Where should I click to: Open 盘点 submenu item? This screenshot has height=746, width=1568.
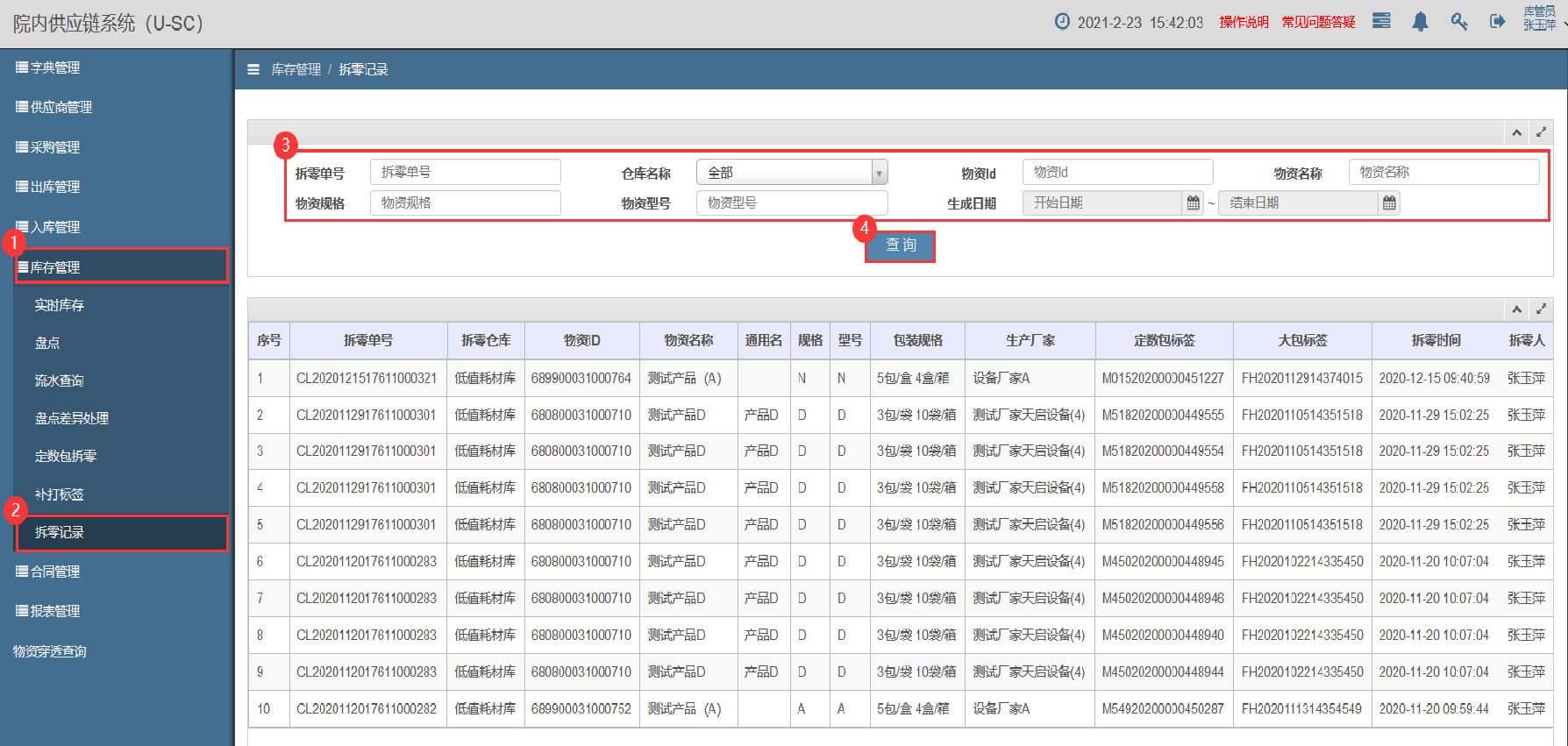click(x=47, y=343)
